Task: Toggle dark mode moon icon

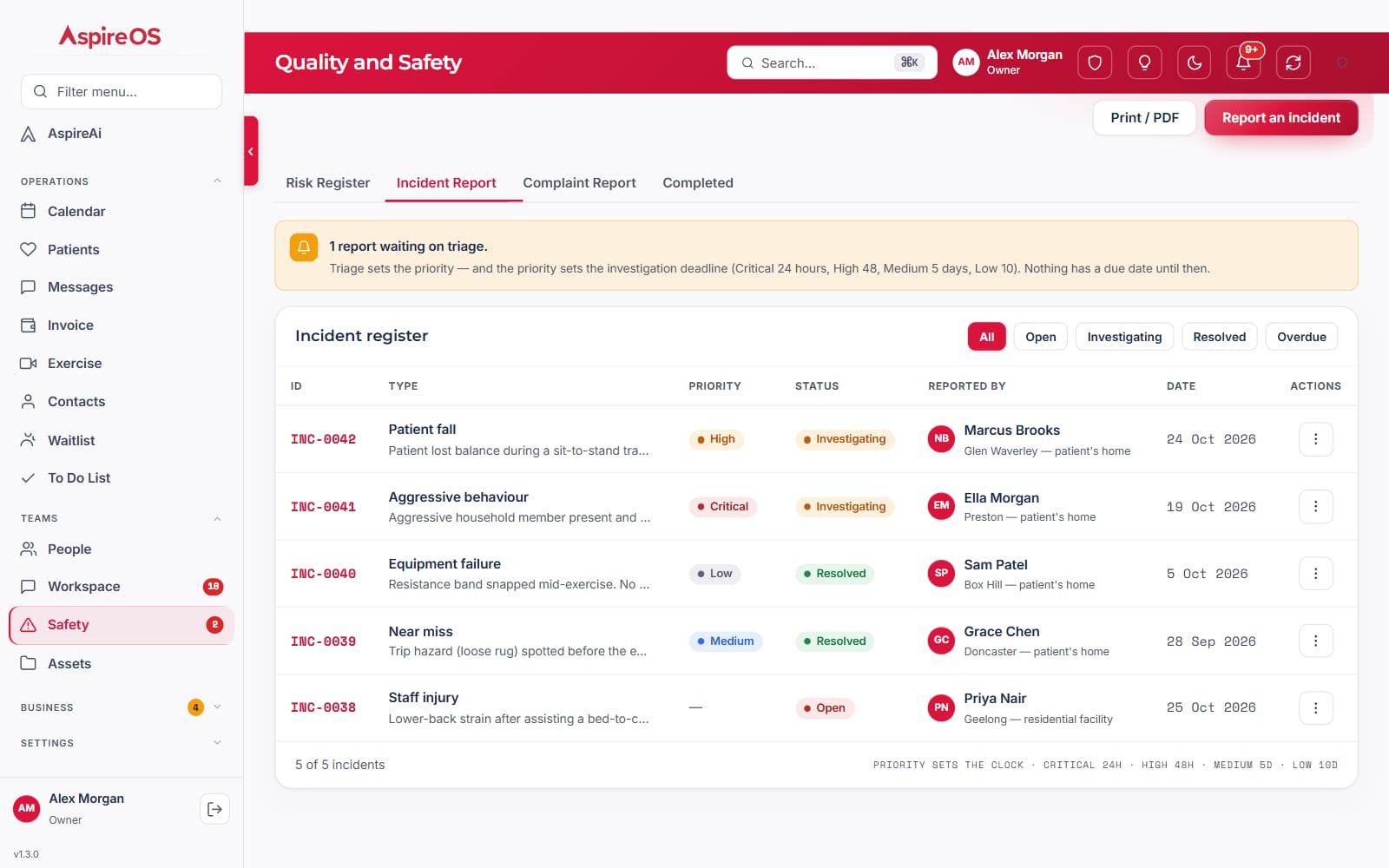Action: pyautogui.click(x=1195, y=62)
